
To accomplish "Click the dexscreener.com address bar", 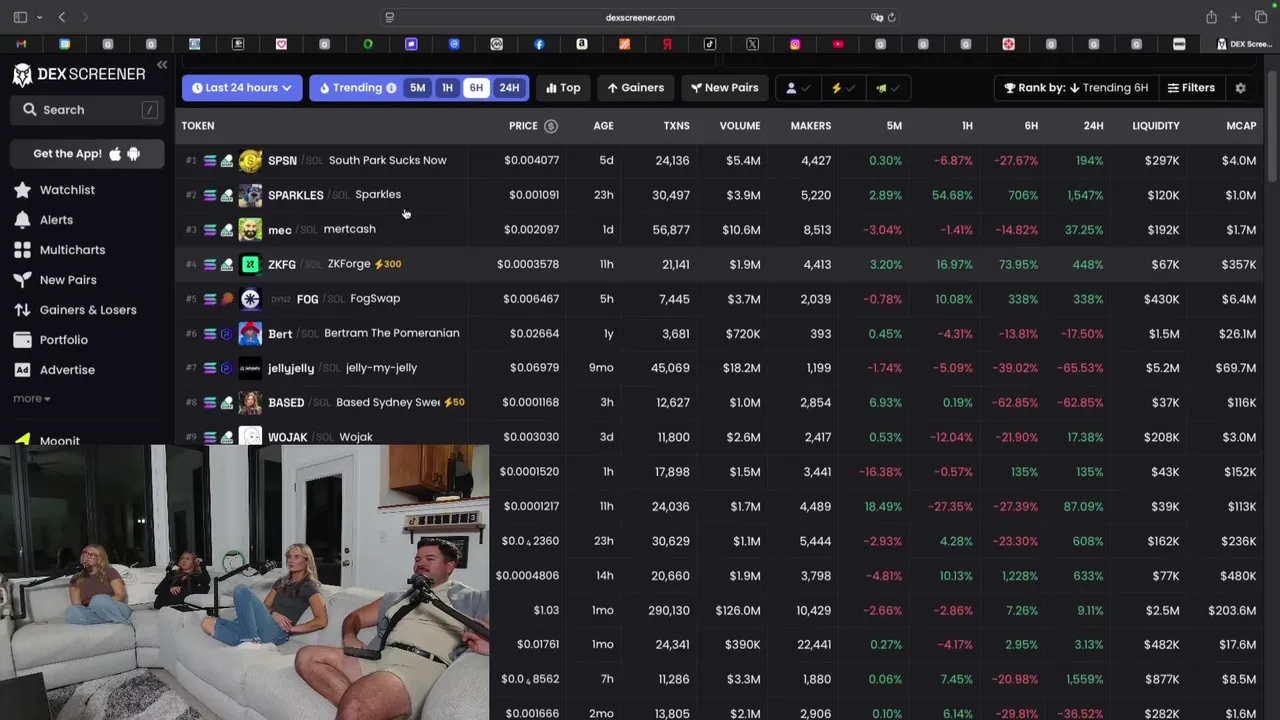I will coord(640,17).
